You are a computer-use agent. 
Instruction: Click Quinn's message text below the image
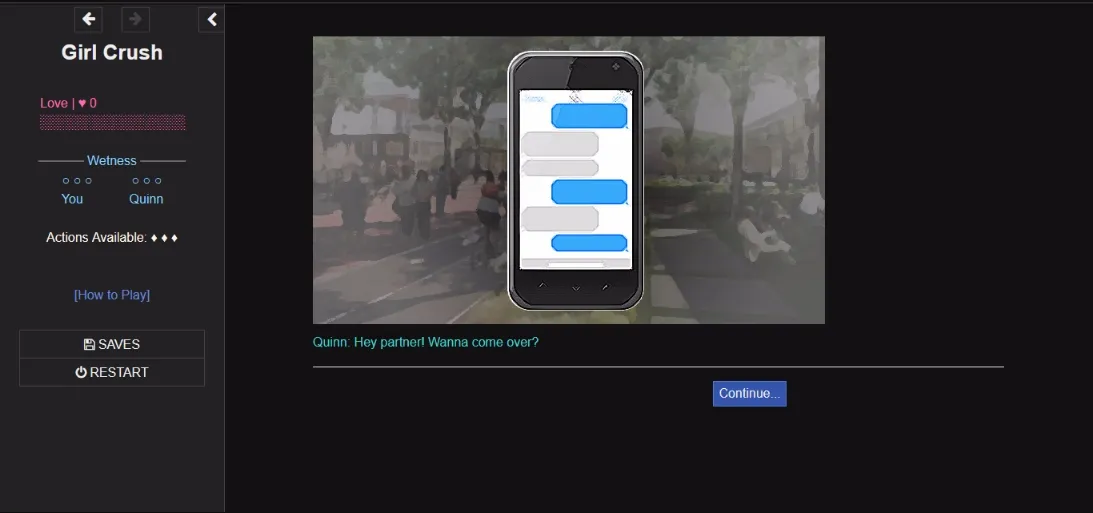point(426,342)
